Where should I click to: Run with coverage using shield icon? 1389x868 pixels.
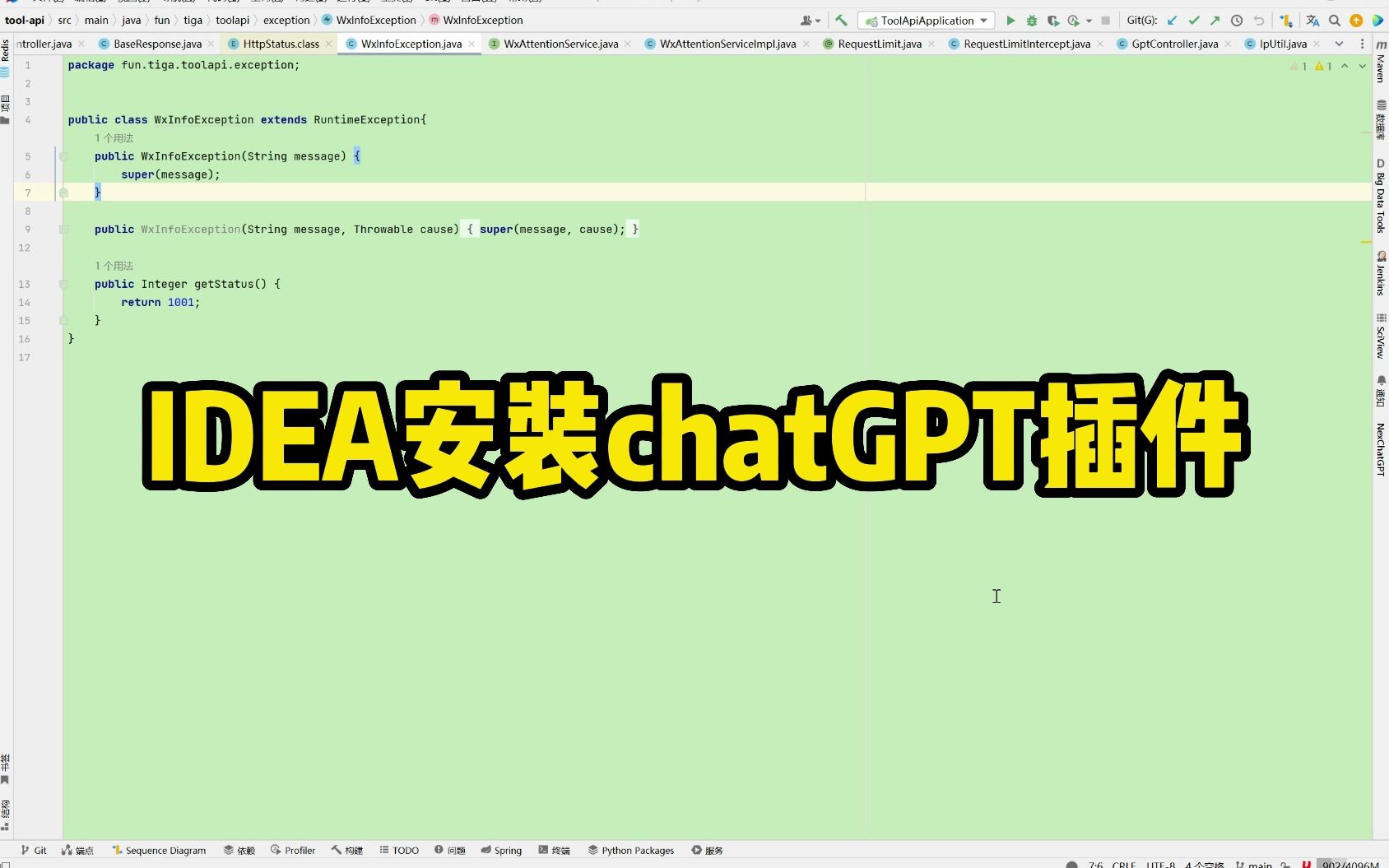pyautogui.click(x=1052, y=21)
